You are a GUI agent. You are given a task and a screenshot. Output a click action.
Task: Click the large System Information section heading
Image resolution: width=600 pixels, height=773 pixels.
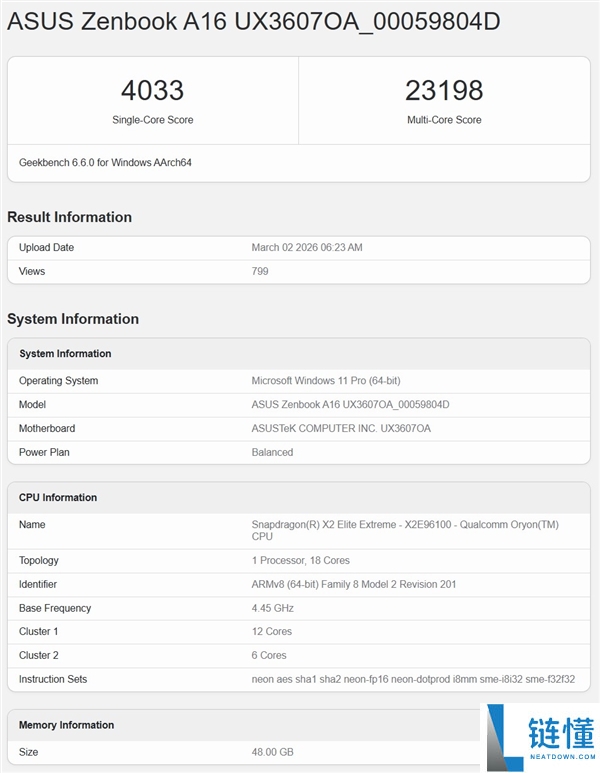pos(73,319)
